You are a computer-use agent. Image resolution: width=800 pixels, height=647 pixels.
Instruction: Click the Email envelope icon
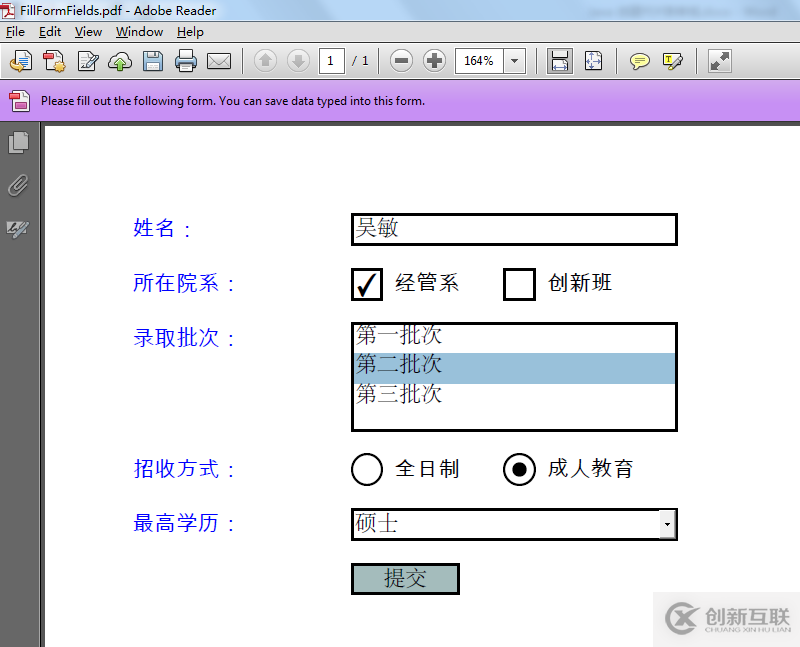[219, 61]
